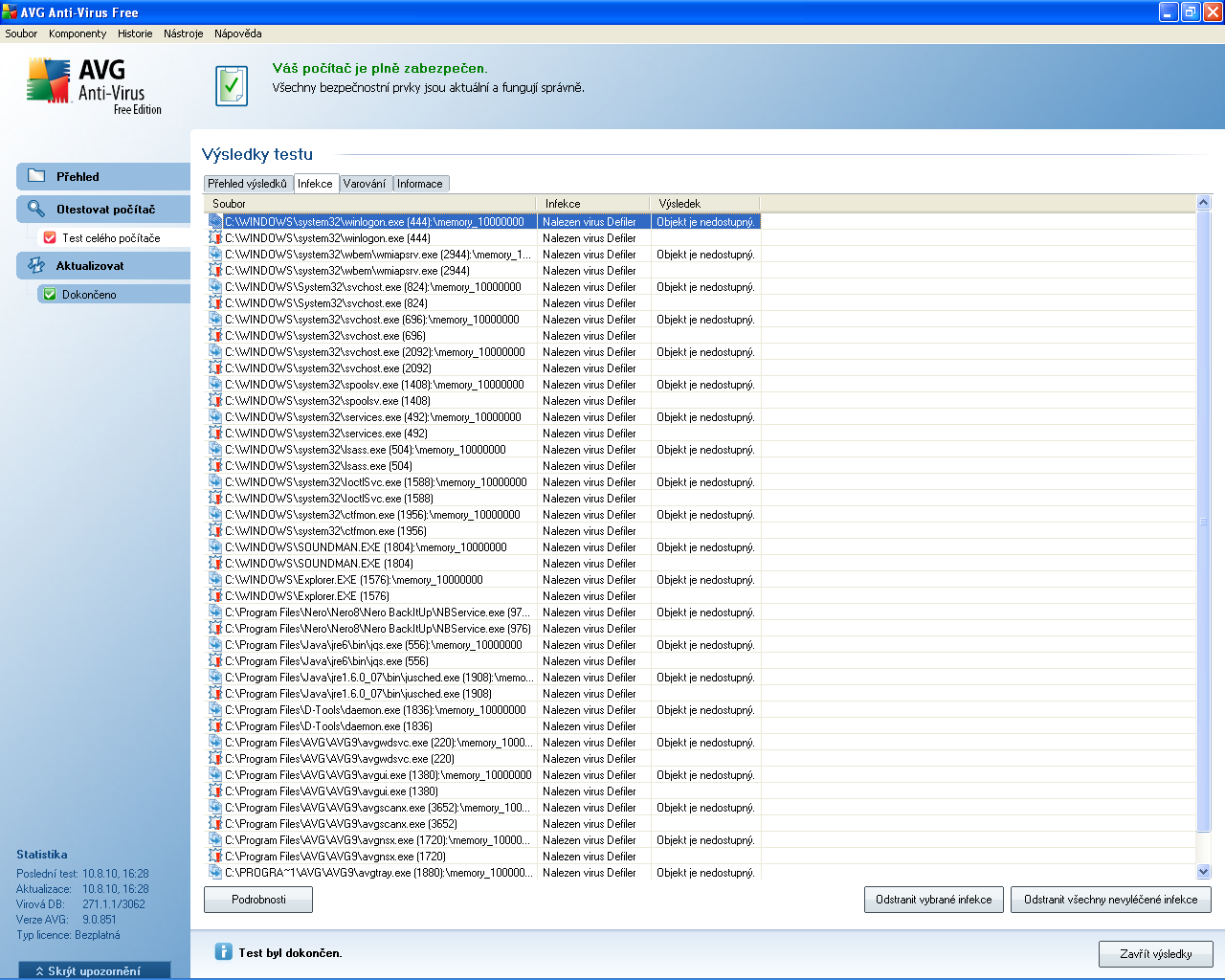
Task: Open the Komponenty menu
Action: click(x=78, y=33)
